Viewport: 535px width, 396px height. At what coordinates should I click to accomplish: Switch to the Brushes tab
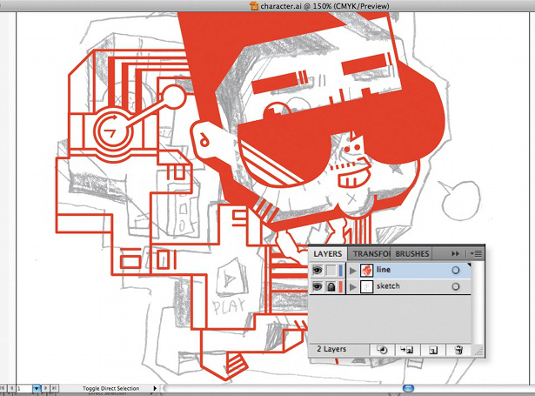[x=412, y=254]
